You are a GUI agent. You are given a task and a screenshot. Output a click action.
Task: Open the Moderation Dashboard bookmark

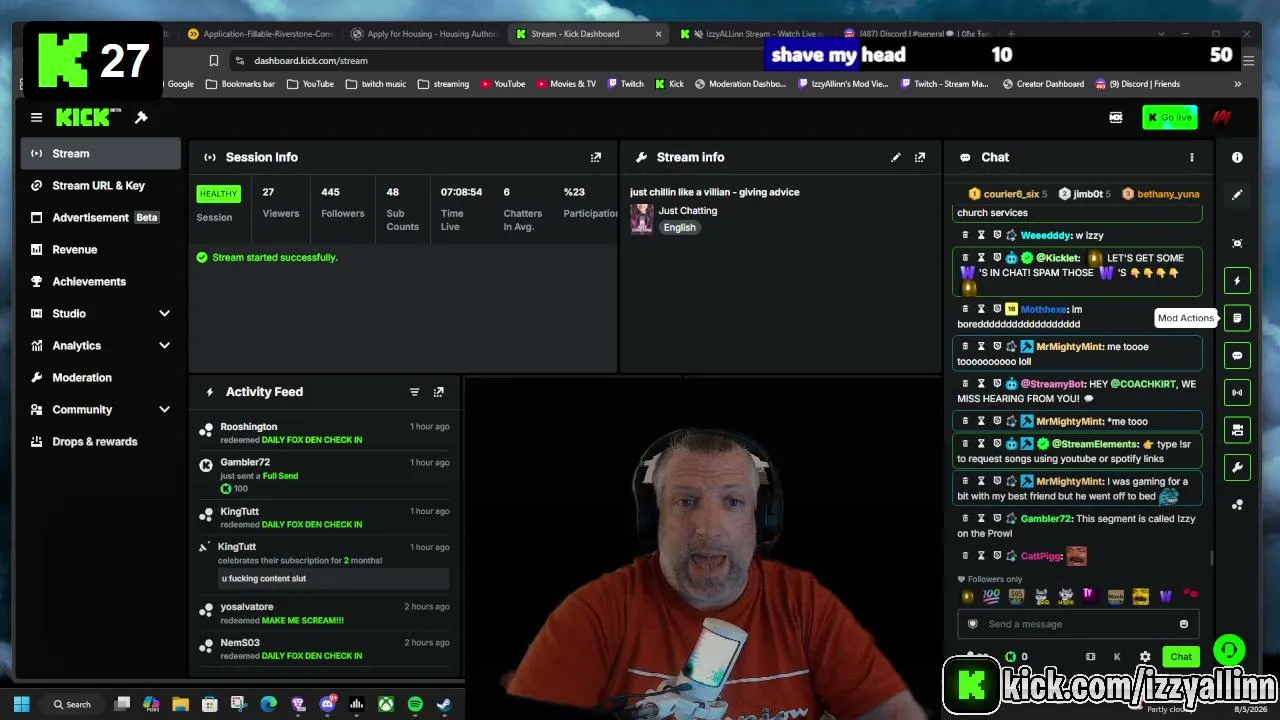coord(741,84)
